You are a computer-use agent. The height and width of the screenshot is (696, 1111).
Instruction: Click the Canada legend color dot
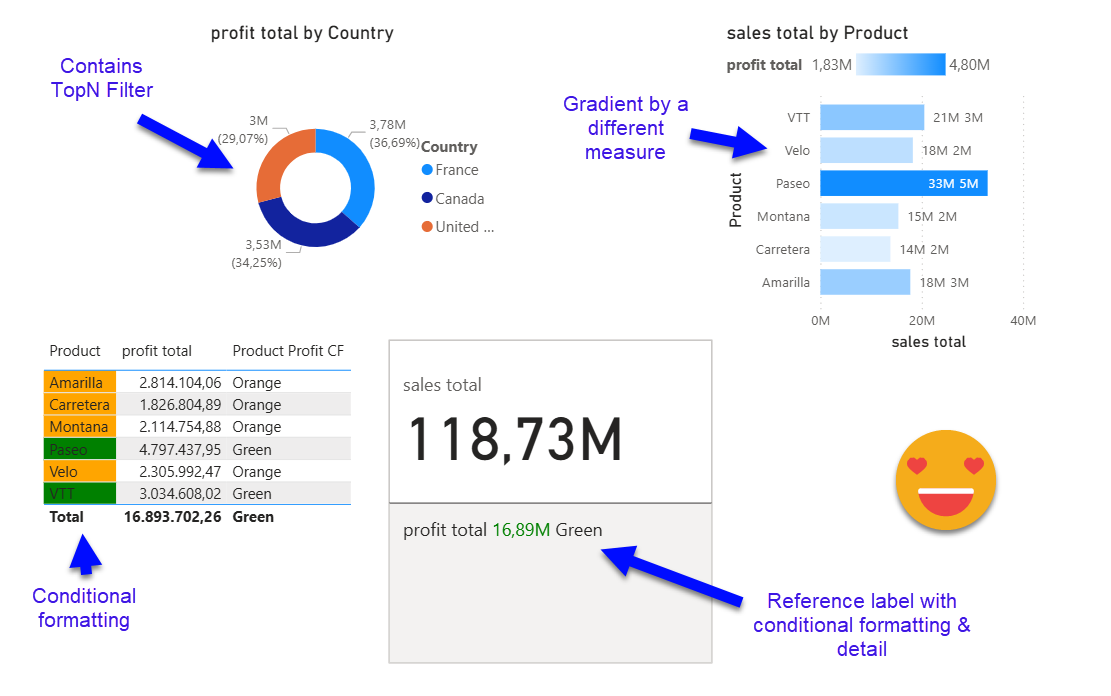click(x=428, y=199)
